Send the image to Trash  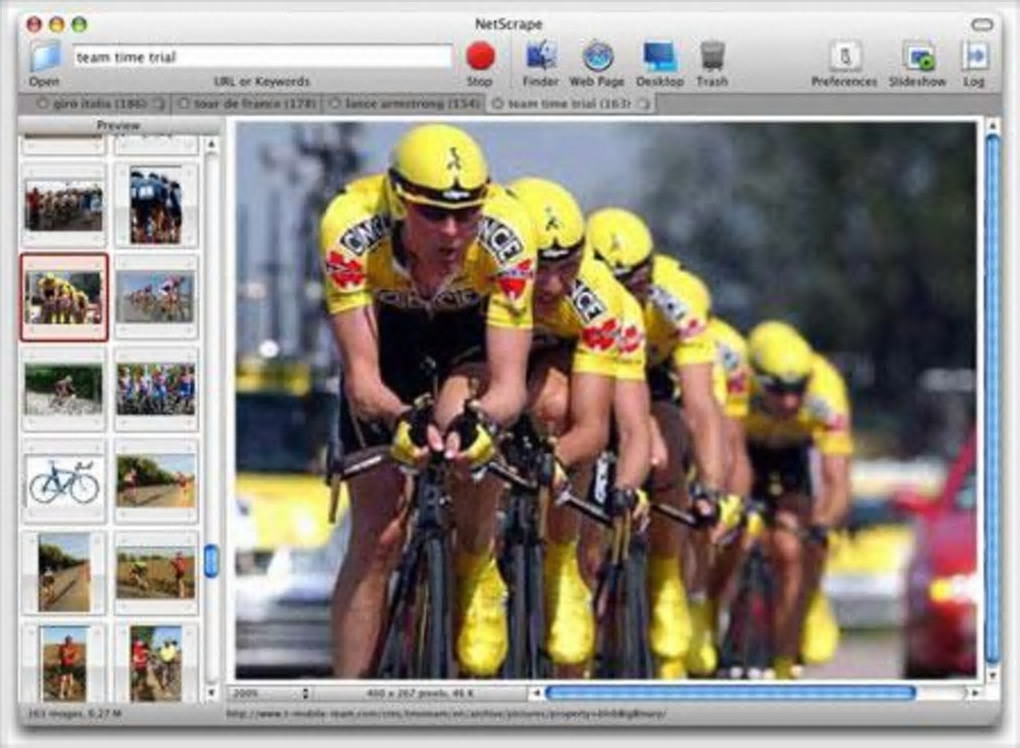click(712, 56)
